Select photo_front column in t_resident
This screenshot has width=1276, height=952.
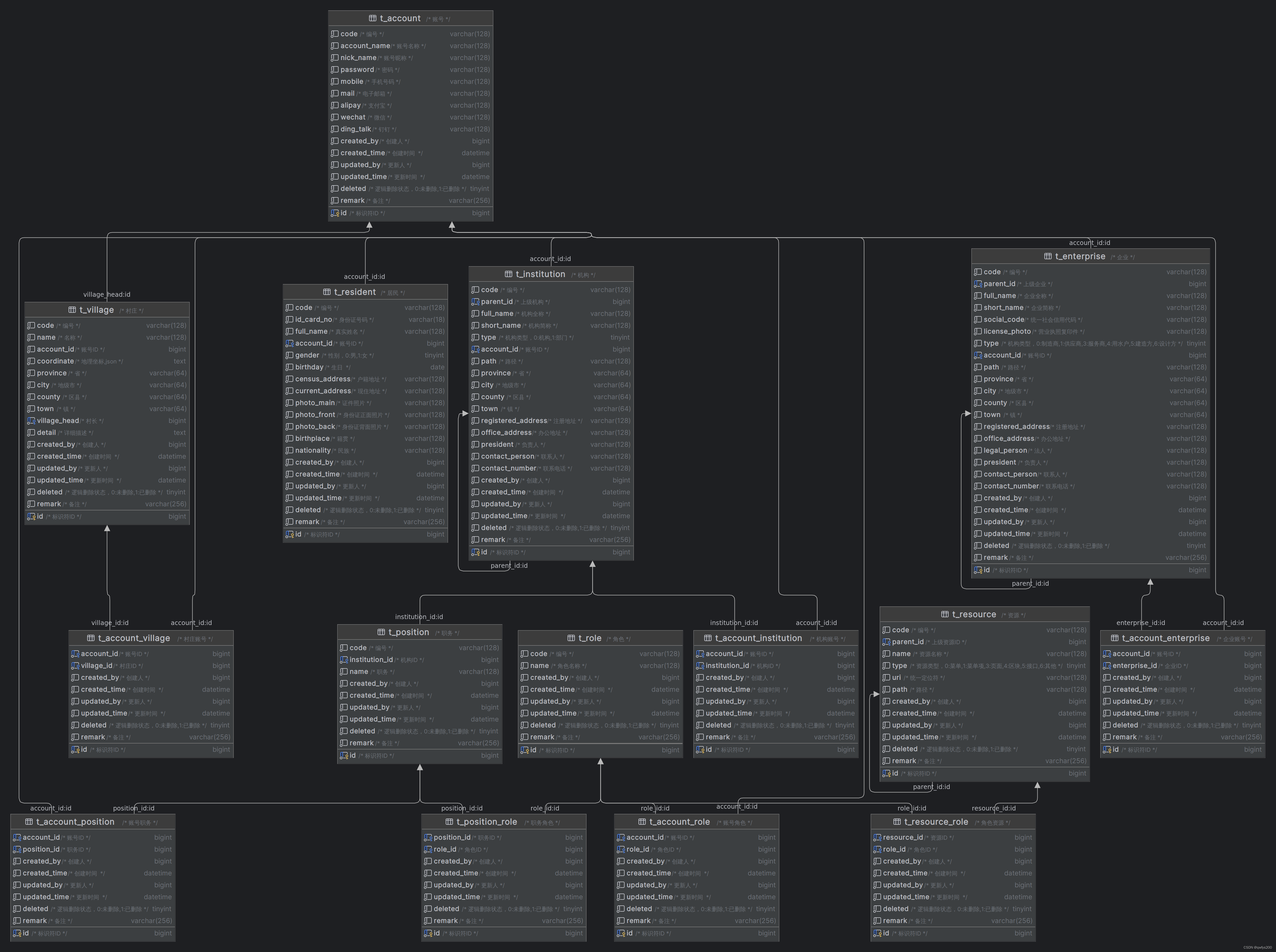point(365,415)
